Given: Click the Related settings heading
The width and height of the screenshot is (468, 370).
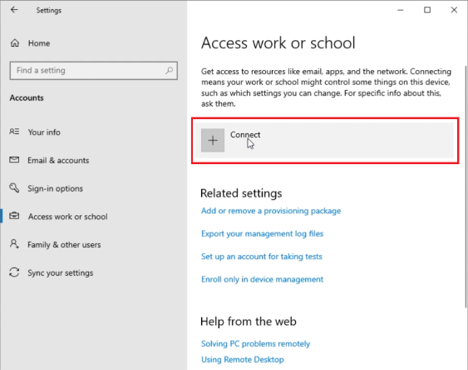Looking at the screenshot, I should 241,193.
